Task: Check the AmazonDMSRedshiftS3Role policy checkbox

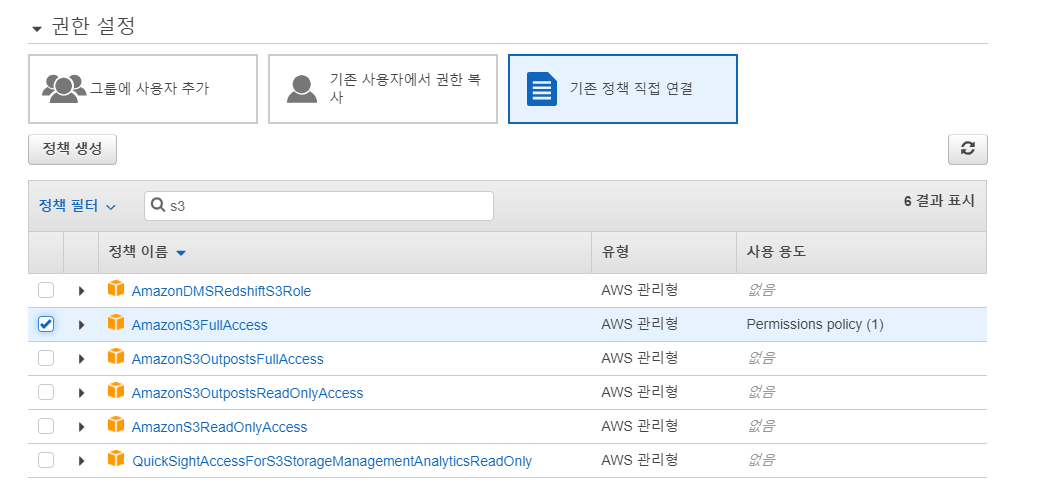Action: point(45,290)
